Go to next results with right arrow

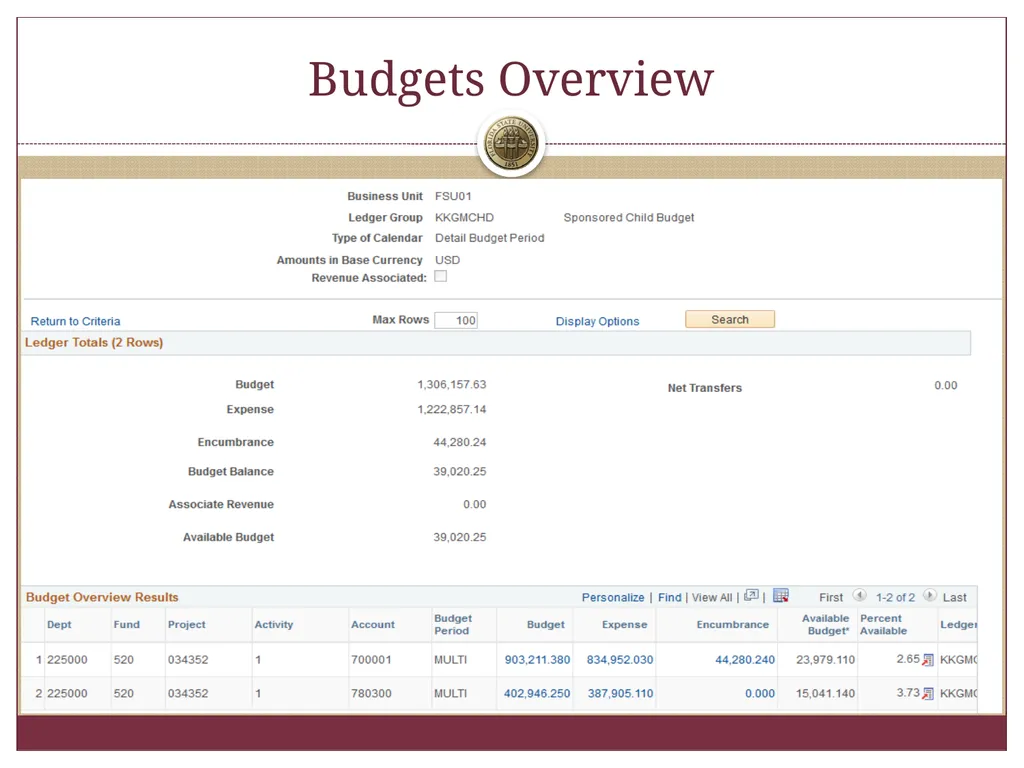(x=929, y=596)
